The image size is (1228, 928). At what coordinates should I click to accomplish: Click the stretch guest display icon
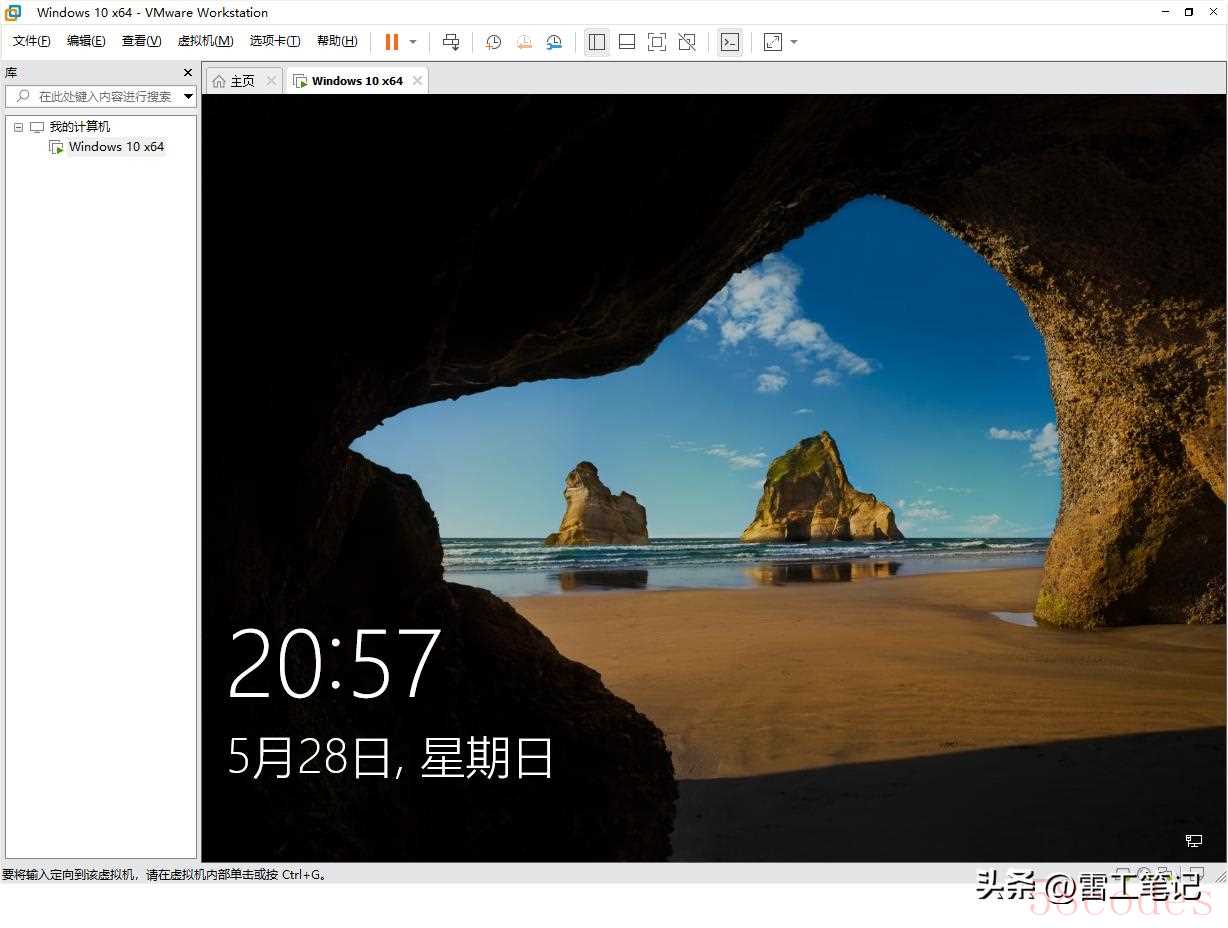click(x=773, y=42)
